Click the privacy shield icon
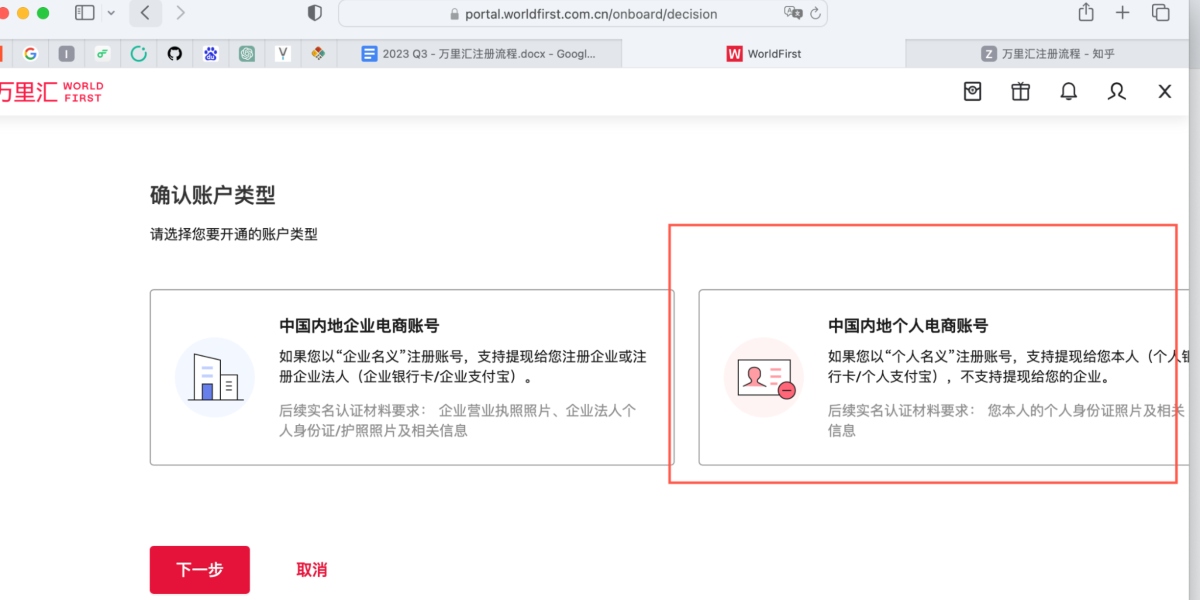The width and height of the screenshot is (1200, 600). coord(315,13)
